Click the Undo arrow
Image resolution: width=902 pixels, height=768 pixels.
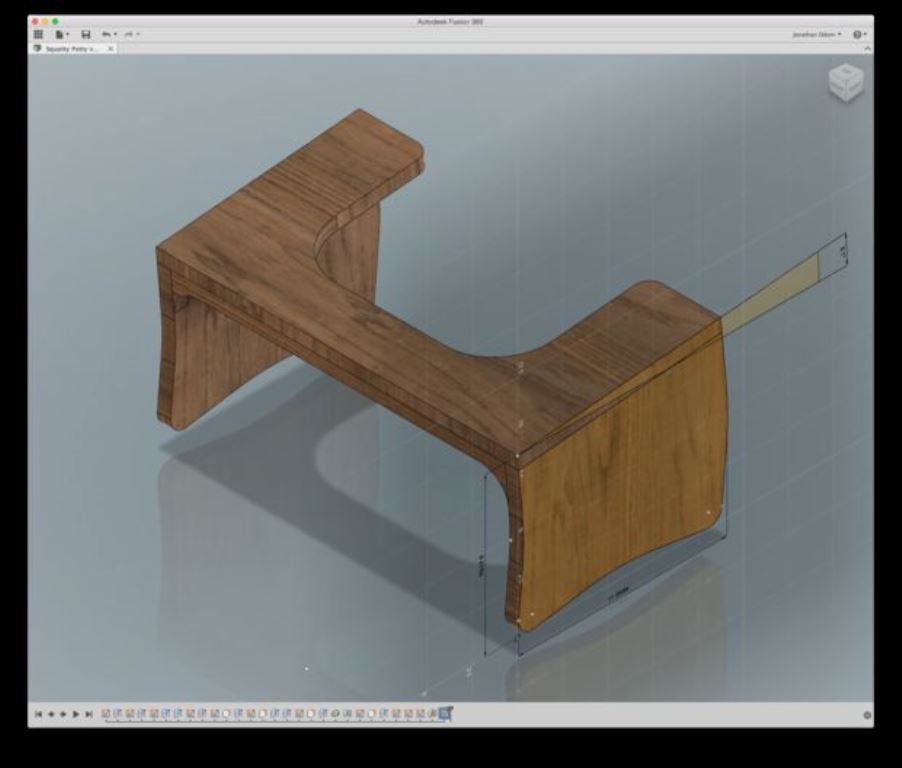pyautogui.click(x=106, y=34)
